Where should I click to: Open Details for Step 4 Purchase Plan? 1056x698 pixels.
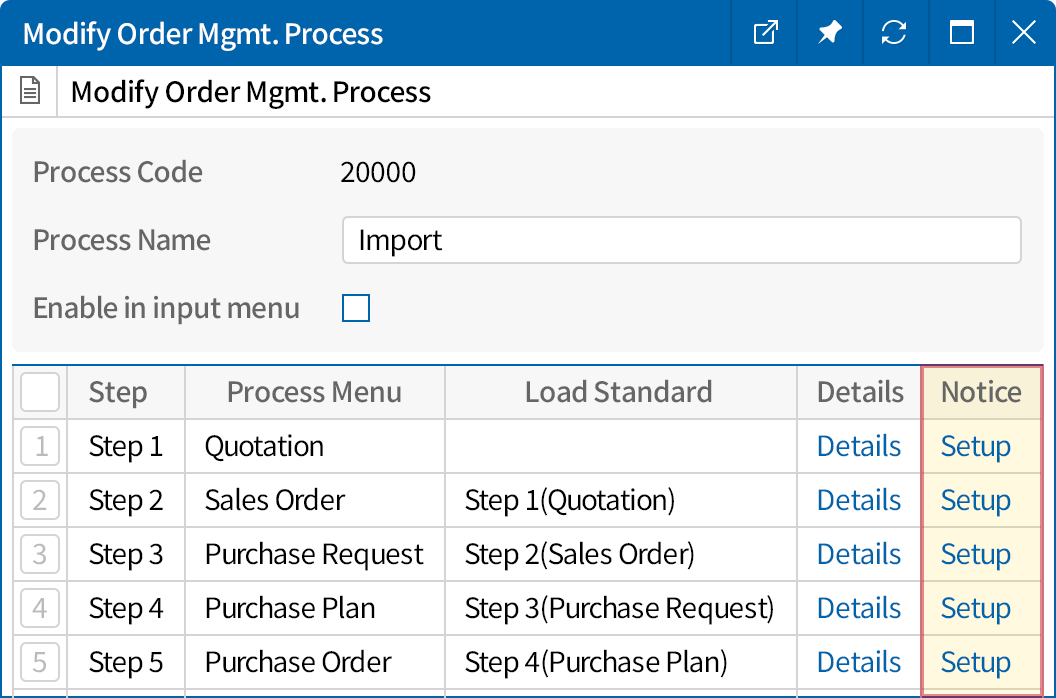click(858, 608)
